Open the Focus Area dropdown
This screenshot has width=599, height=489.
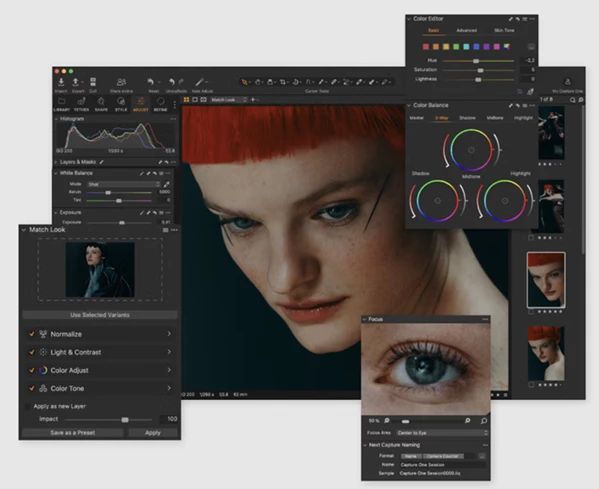[x=442, y=433]
